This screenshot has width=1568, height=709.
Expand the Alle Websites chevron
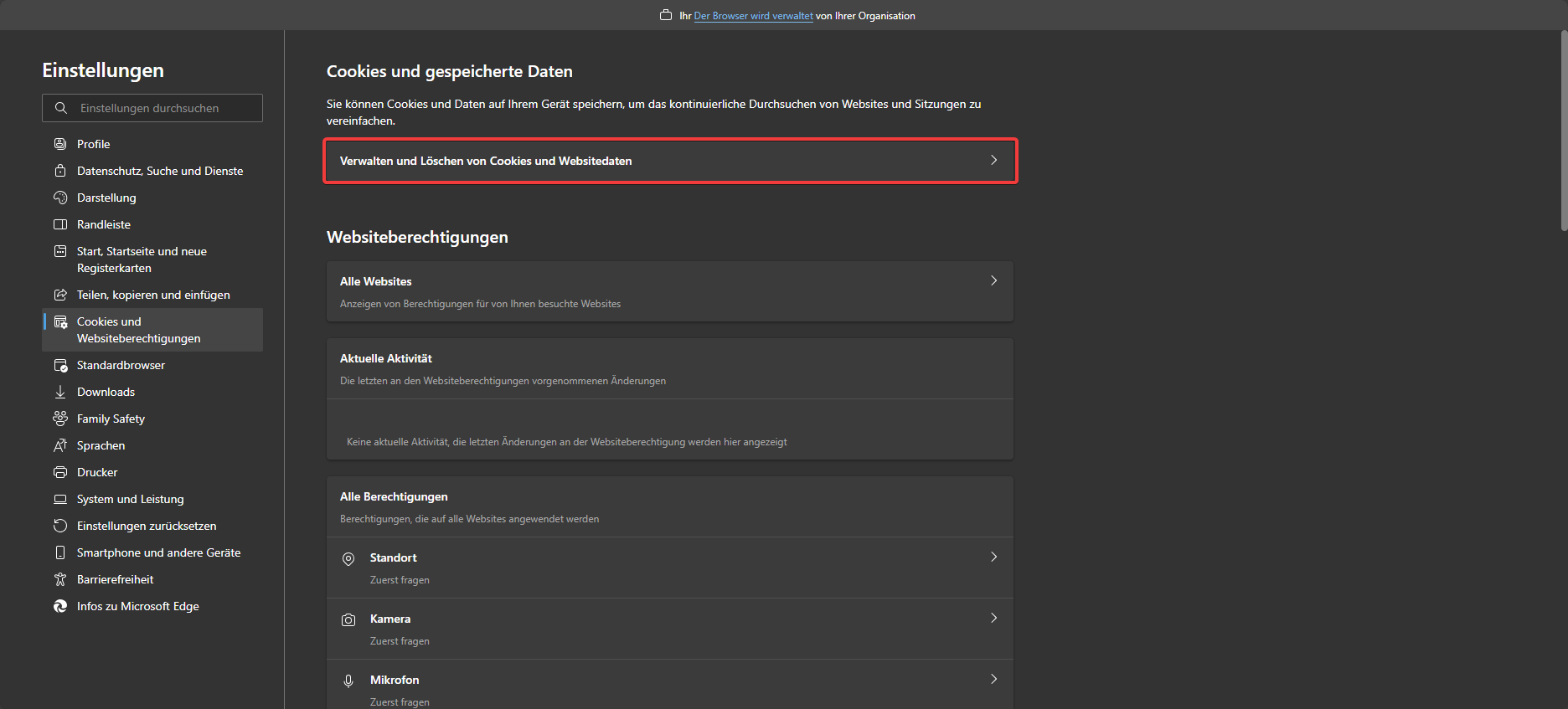[993, 281]
